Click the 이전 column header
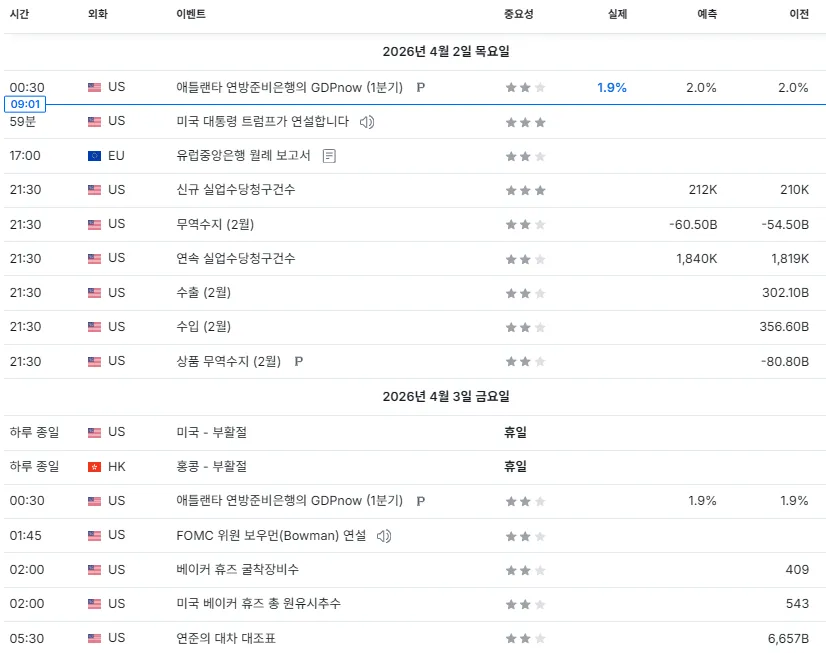826x653 pixels. [799, 14]
